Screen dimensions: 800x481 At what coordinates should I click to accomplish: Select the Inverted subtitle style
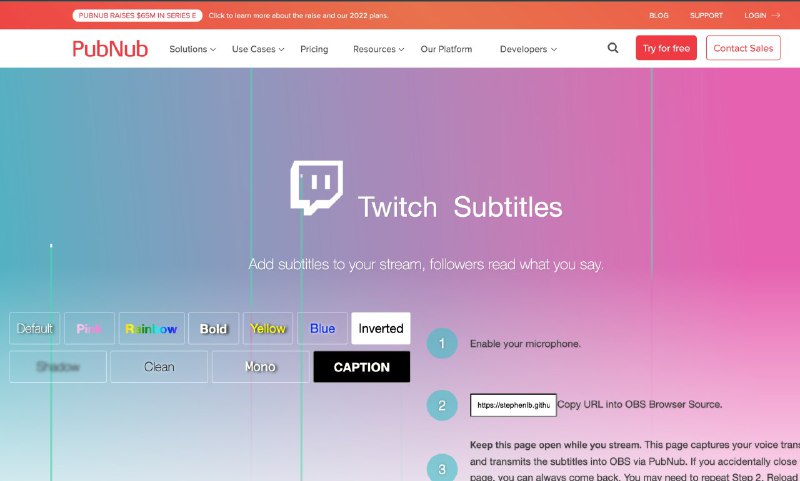tap(381, 328)
